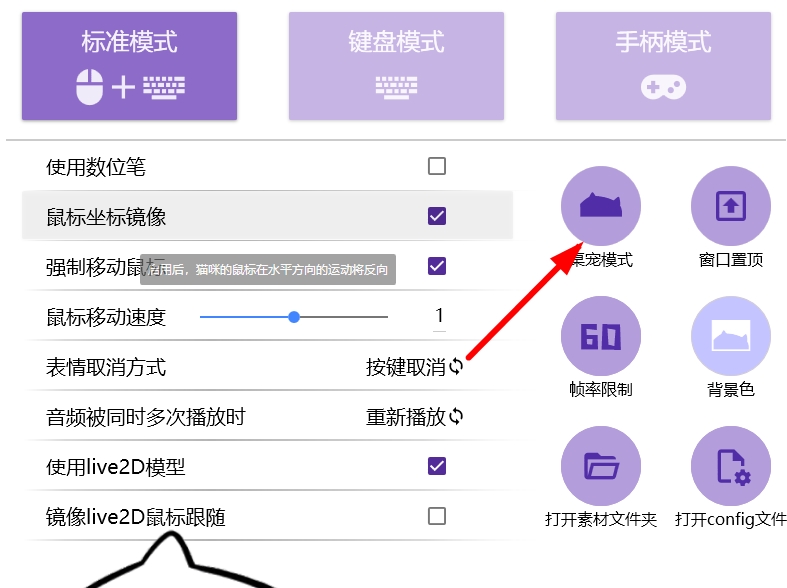Select the 手柄模式 gamepad mode tab
This screenshot has height=588, width=787.
coord(663,66)
